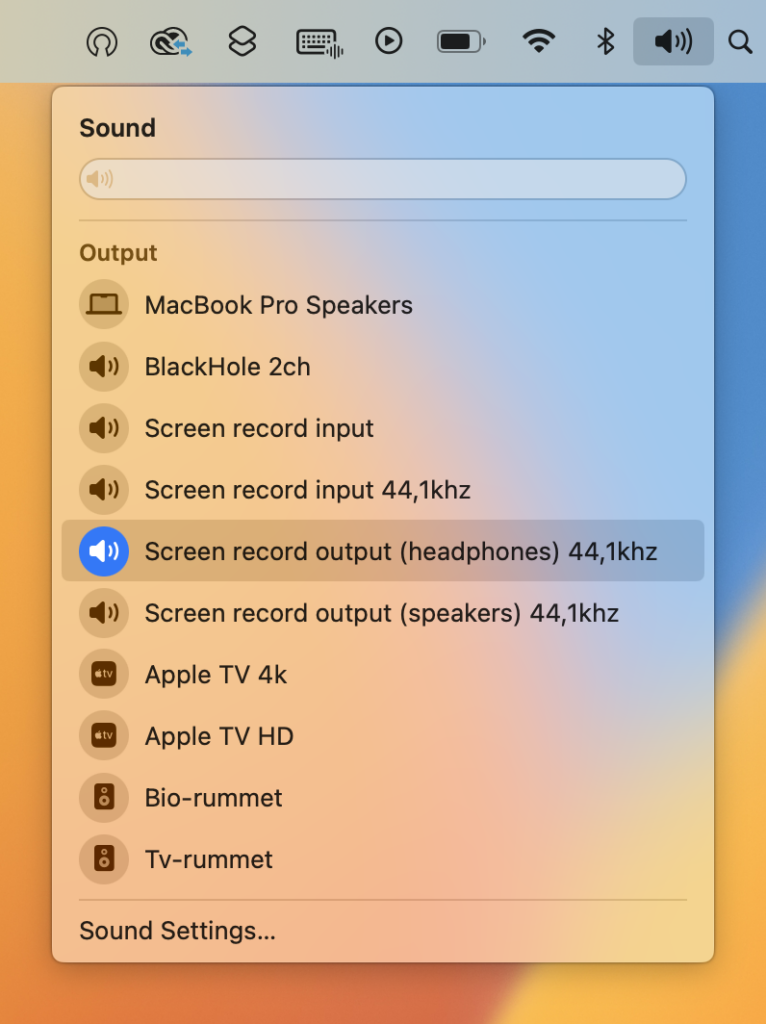Viewport: 766px width, 1024px height.
Task: Click the Sound volume slider
Action: 383,179
